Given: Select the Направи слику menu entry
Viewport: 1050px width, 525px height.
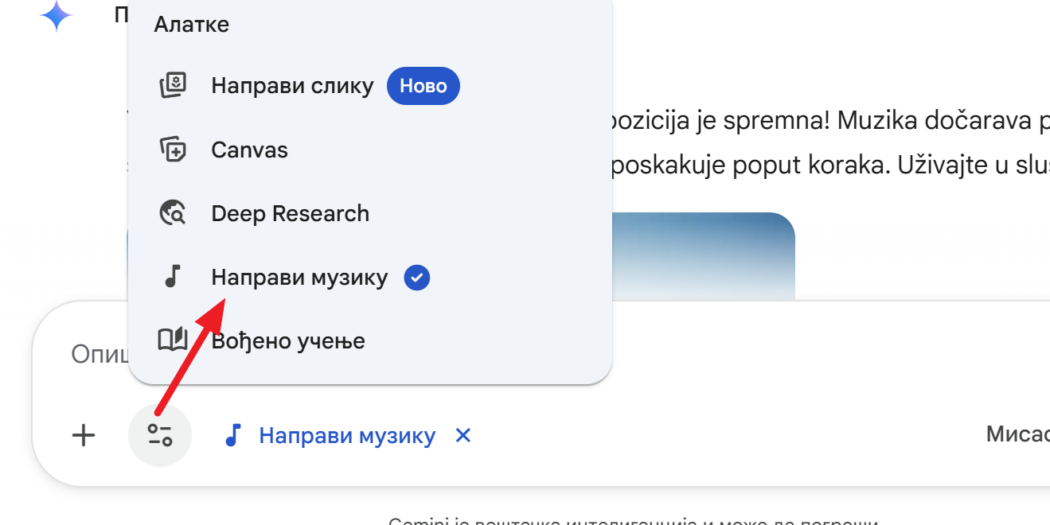Looking at the screenshot, I should (x=292, y=86).
